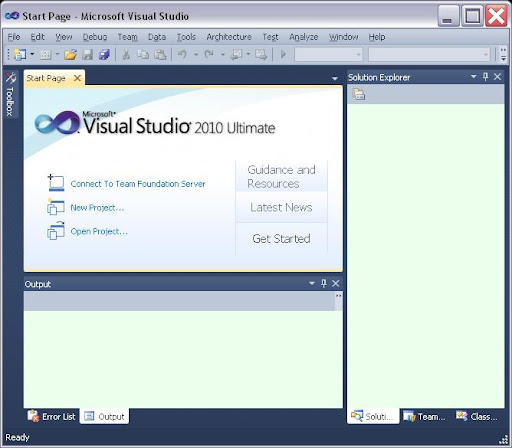Open the Tools menu
This screenshot has width=512, height=448.
186,37
